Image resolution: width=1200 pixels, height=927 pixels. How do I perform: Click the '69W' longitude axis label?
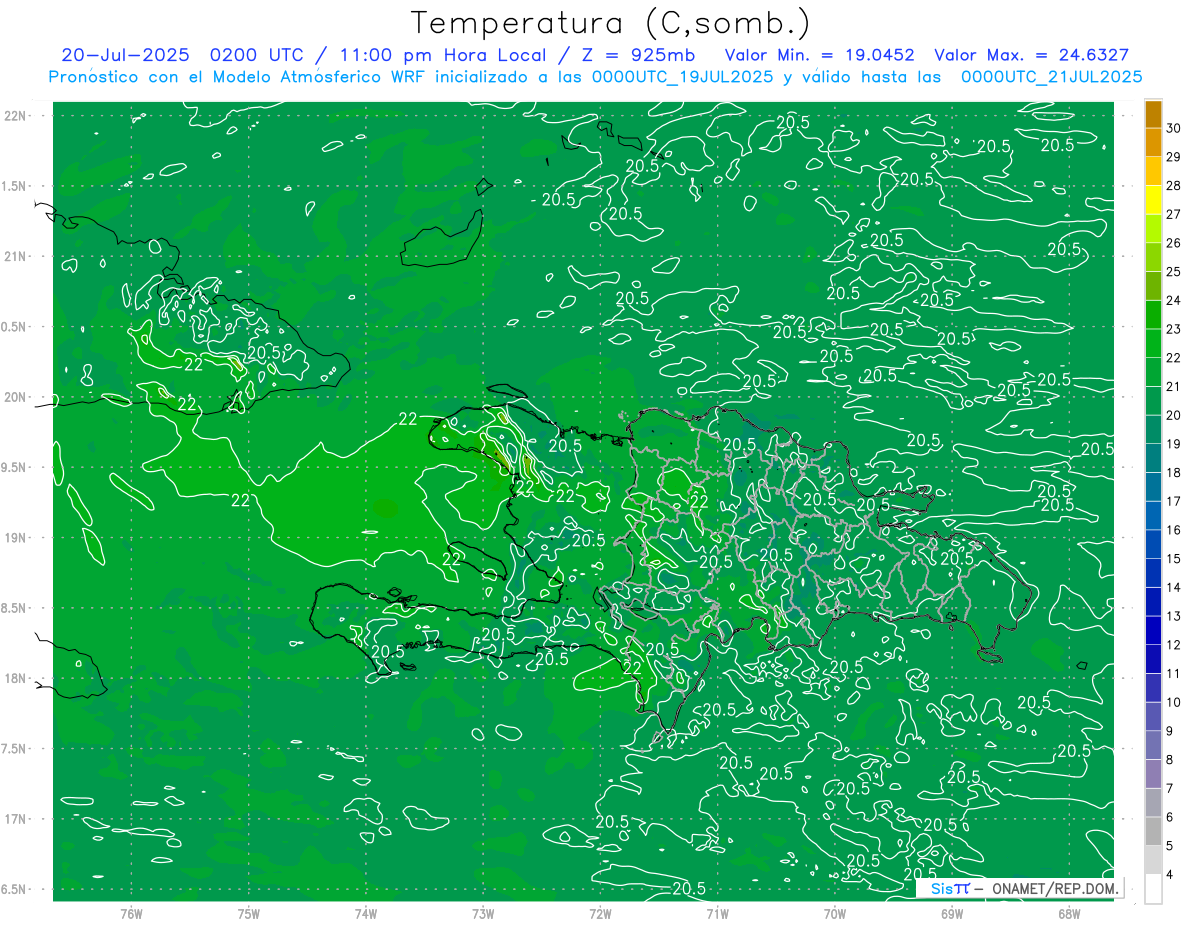coord(952,914)
